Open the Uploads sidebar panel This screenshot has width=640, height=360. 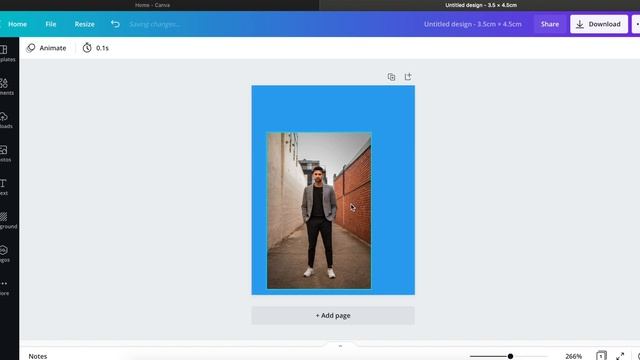click(6, 120)
